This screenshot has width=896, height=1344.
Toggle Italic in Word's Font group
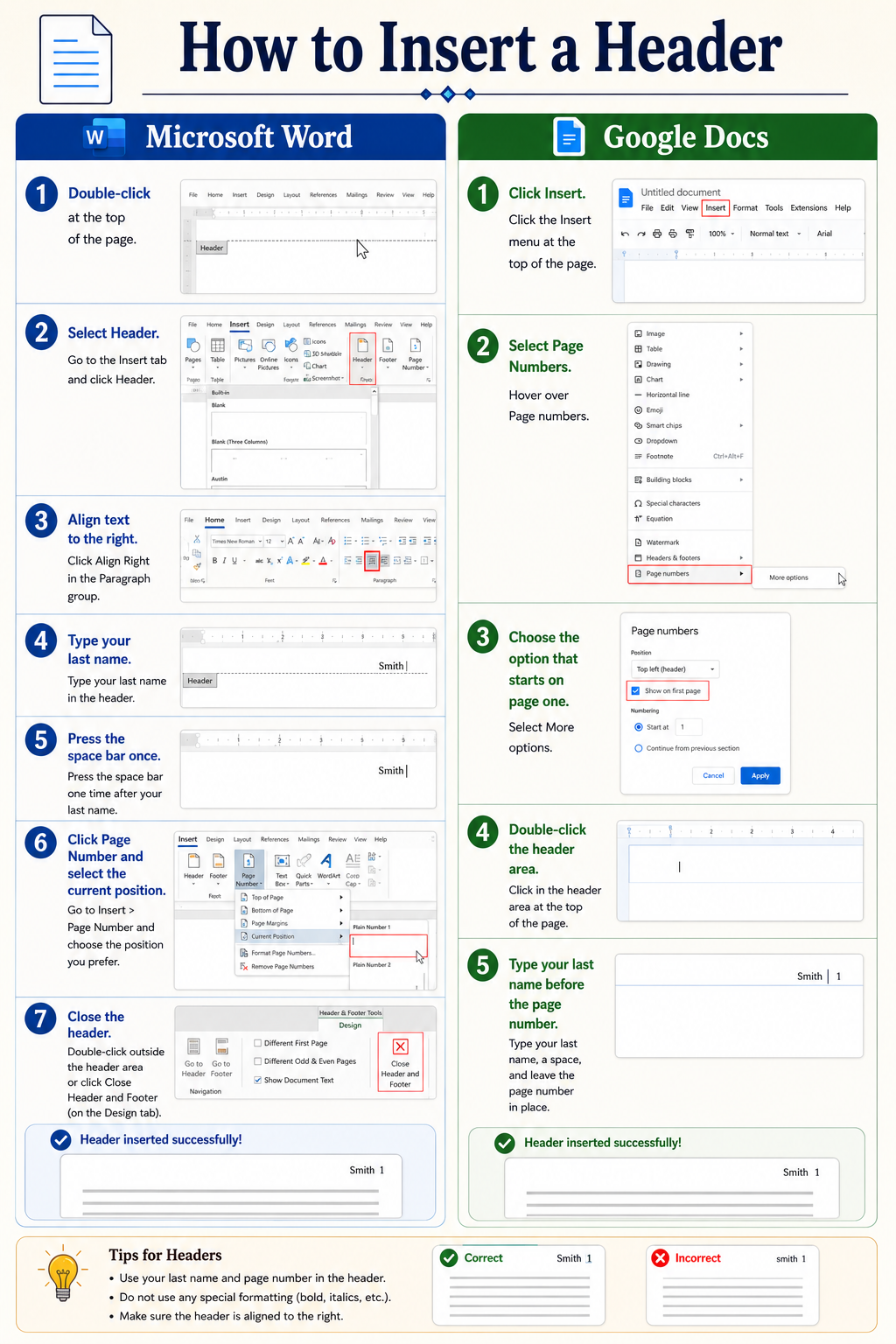pyautogui.click(x=224, y=561)
